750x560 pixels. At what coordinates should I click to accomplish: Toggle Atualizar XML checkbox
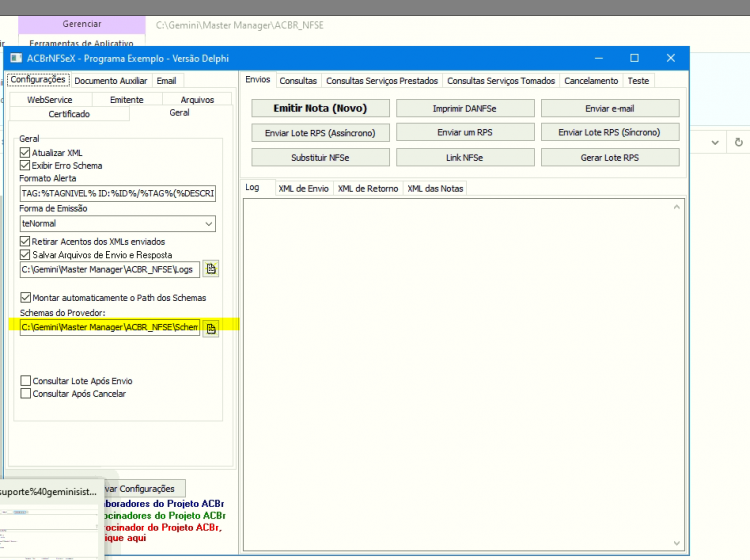pos(25,153)
